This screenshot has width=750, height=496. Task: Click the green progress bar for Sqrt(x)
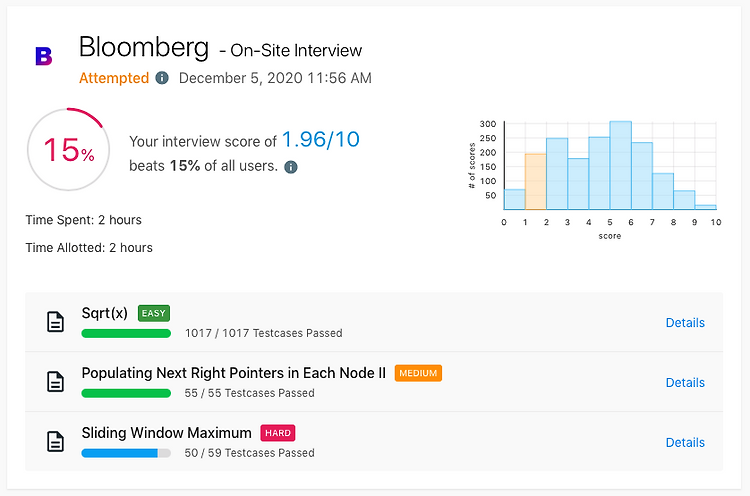pyautogui.click(x=126, y=333)
